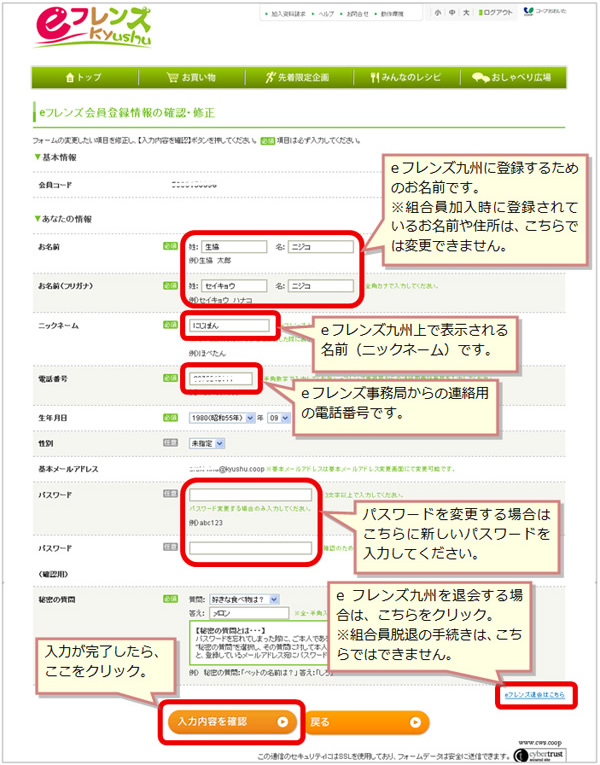Click the 答え field containing メロン
Image resolution: width=600 pixels, height=765 pixels.
(x=249, y=613)
